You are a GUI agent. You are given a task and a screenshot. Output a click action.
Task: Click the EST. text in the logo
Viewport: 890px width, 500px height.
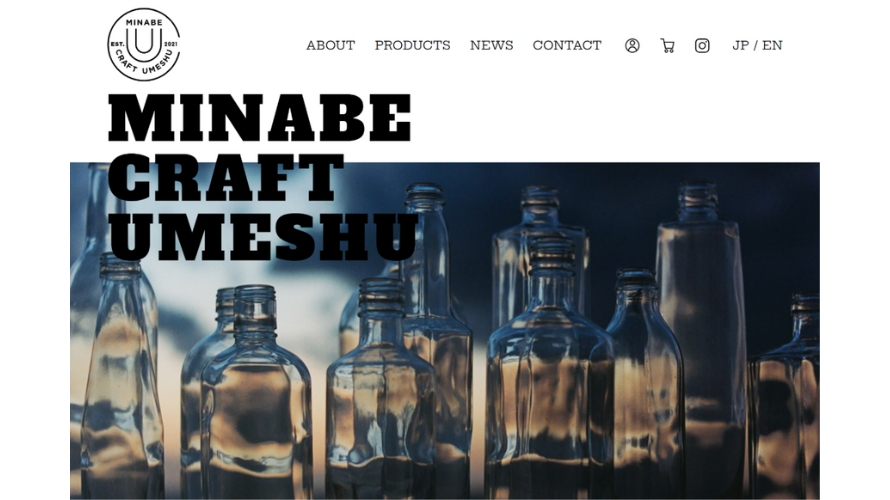[x=117, y=44]
